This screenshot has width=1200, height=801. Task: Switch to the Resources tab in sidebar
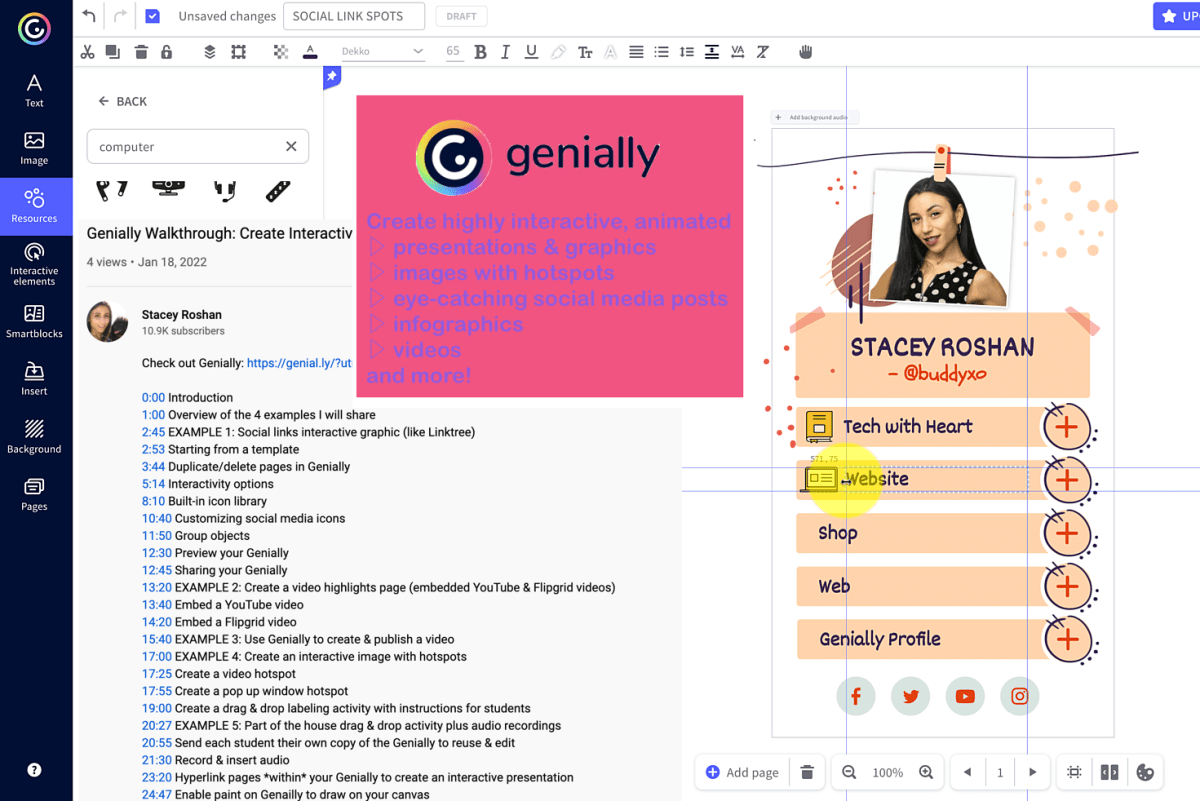pos(34,206)
